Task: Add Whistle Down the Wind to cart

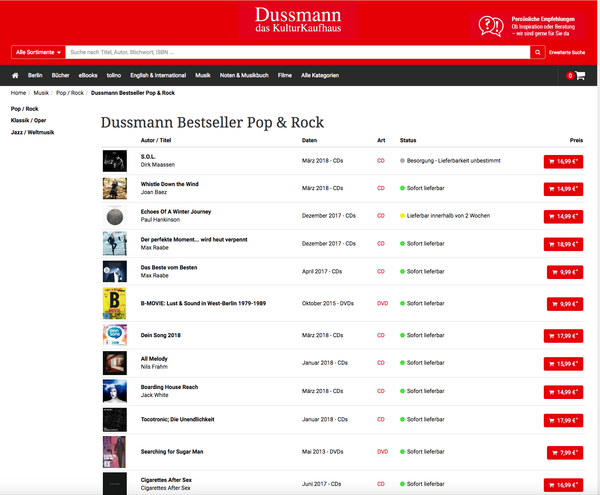Action: tap(563, 189)
